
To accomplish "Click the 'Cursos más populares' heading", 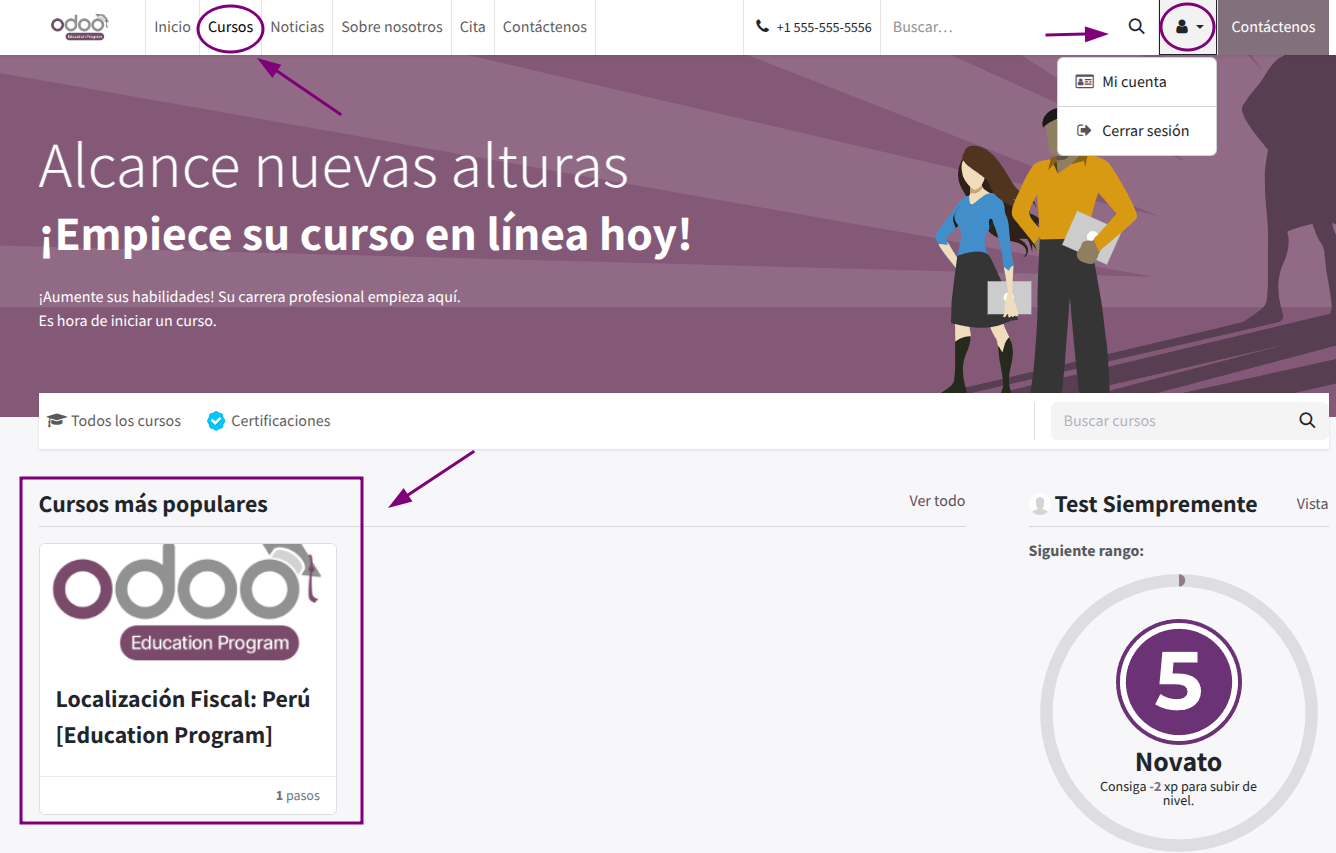I will [153, 504].
